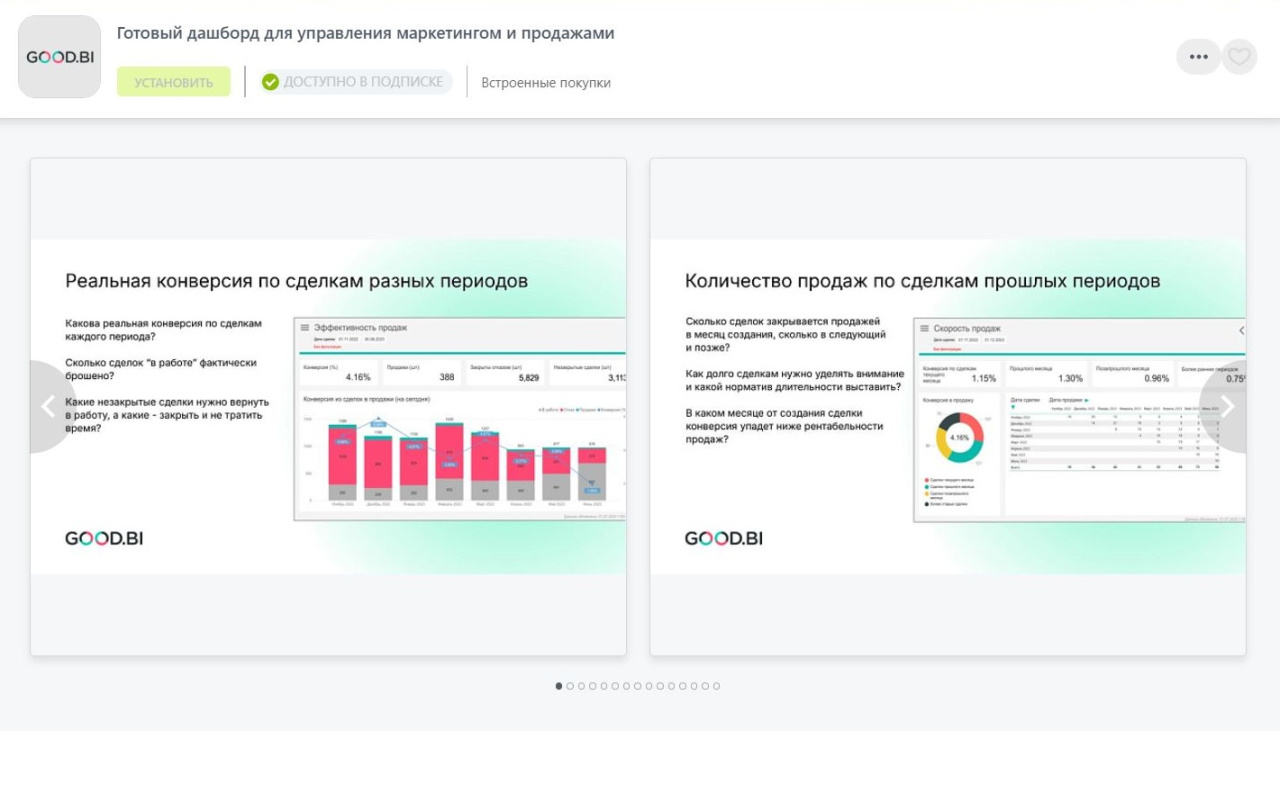
Task: Open the Встроенные покупки link
Action: pos(546,83)
